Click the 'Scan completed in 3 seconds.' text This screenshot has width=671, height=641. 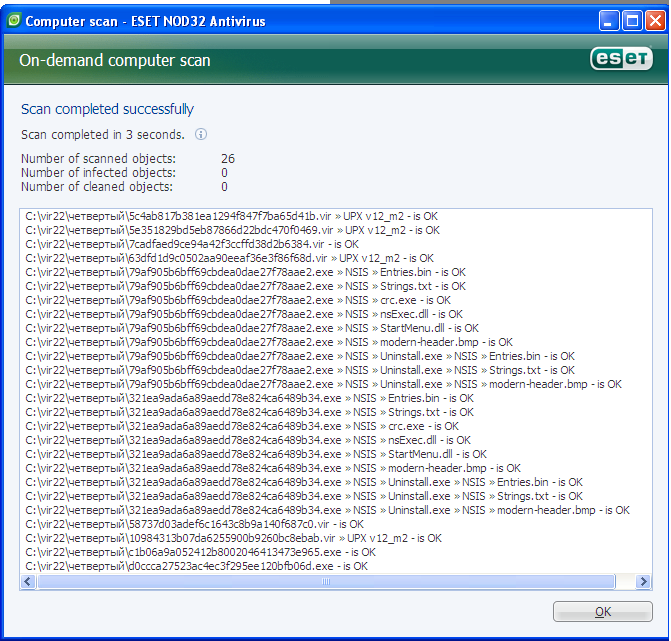pos(103,135)
